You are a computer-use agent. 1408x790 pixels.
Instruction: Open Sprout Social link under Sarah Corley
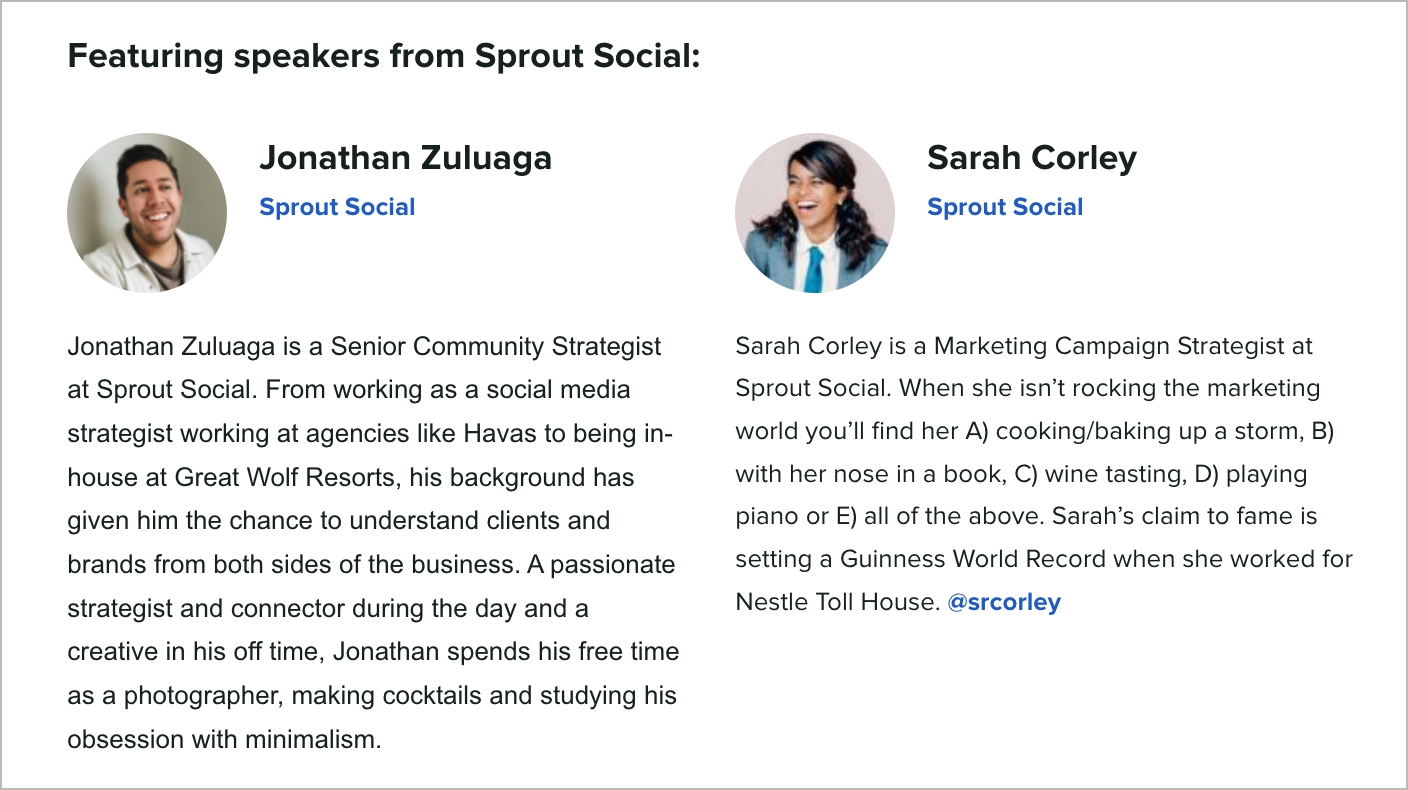(1005, 207)
